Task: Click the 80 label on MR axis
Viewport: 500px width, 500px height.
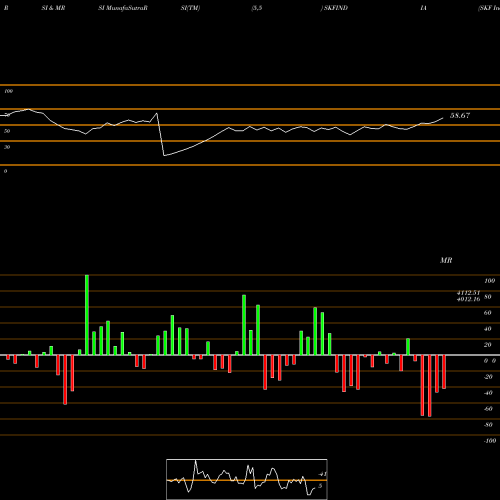Action: pos(488,297)
